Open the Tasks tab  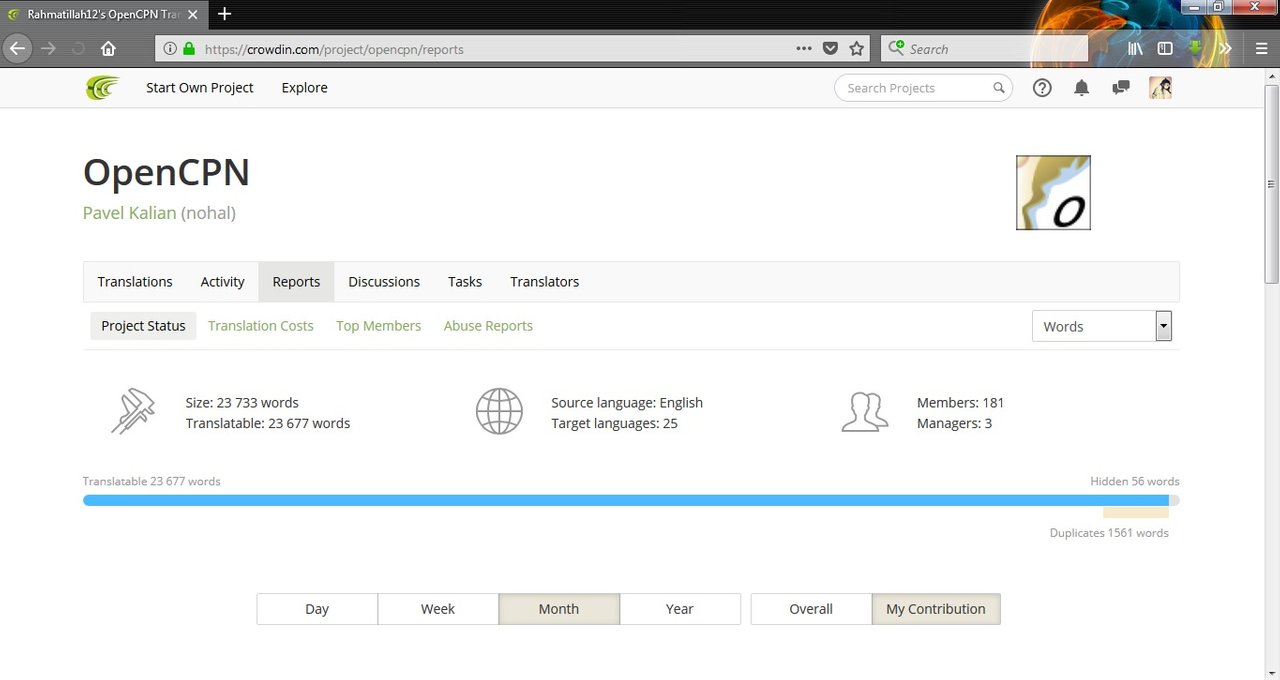pos(465,282)
